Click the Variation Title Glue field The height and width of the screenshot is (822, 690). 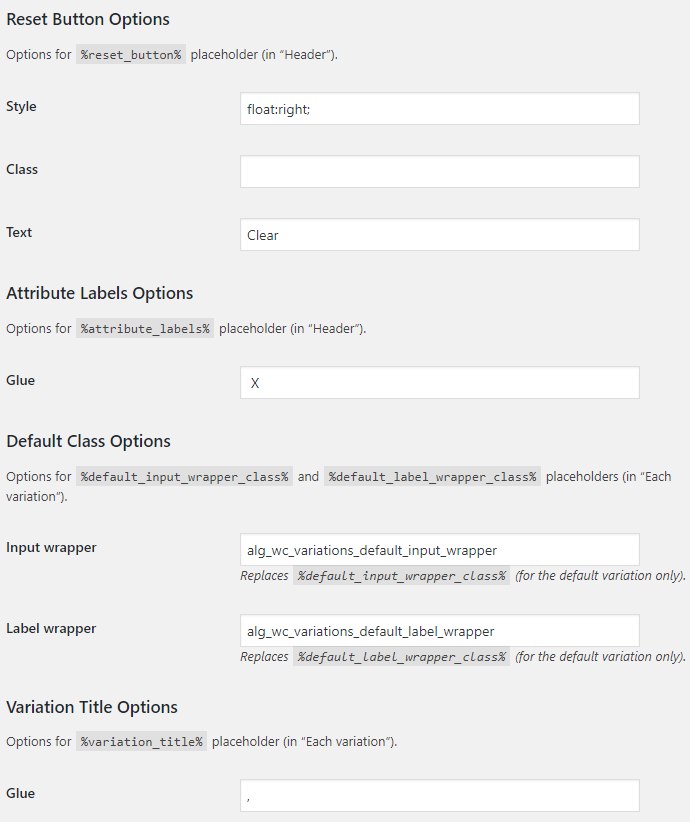coord(439,795)
